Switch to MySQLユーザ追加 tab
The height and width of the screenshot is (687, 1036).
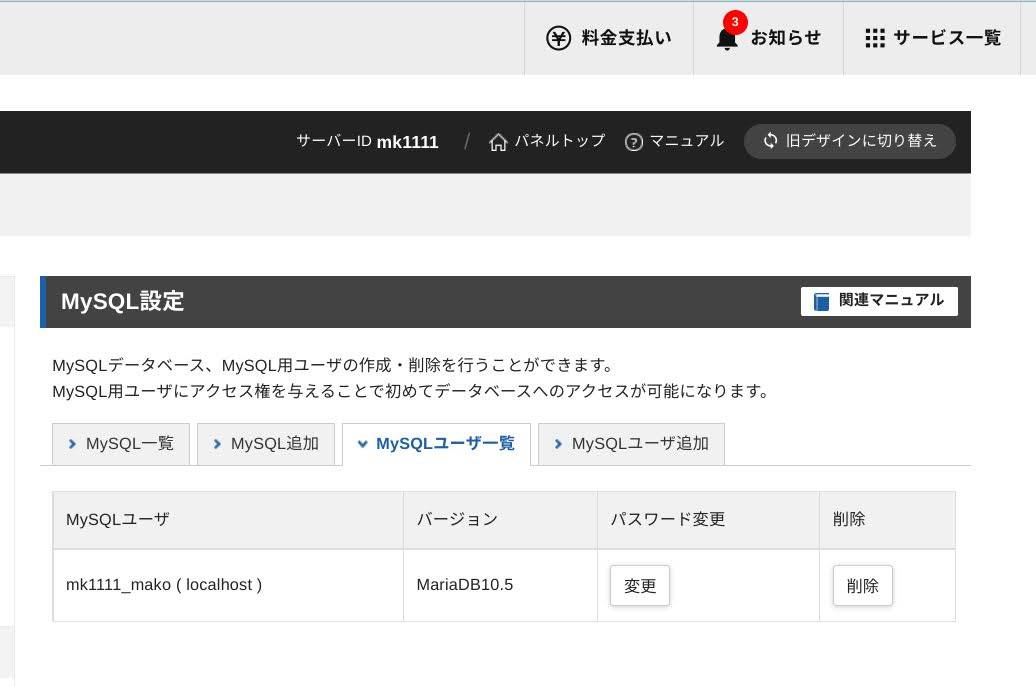[631, 444]
